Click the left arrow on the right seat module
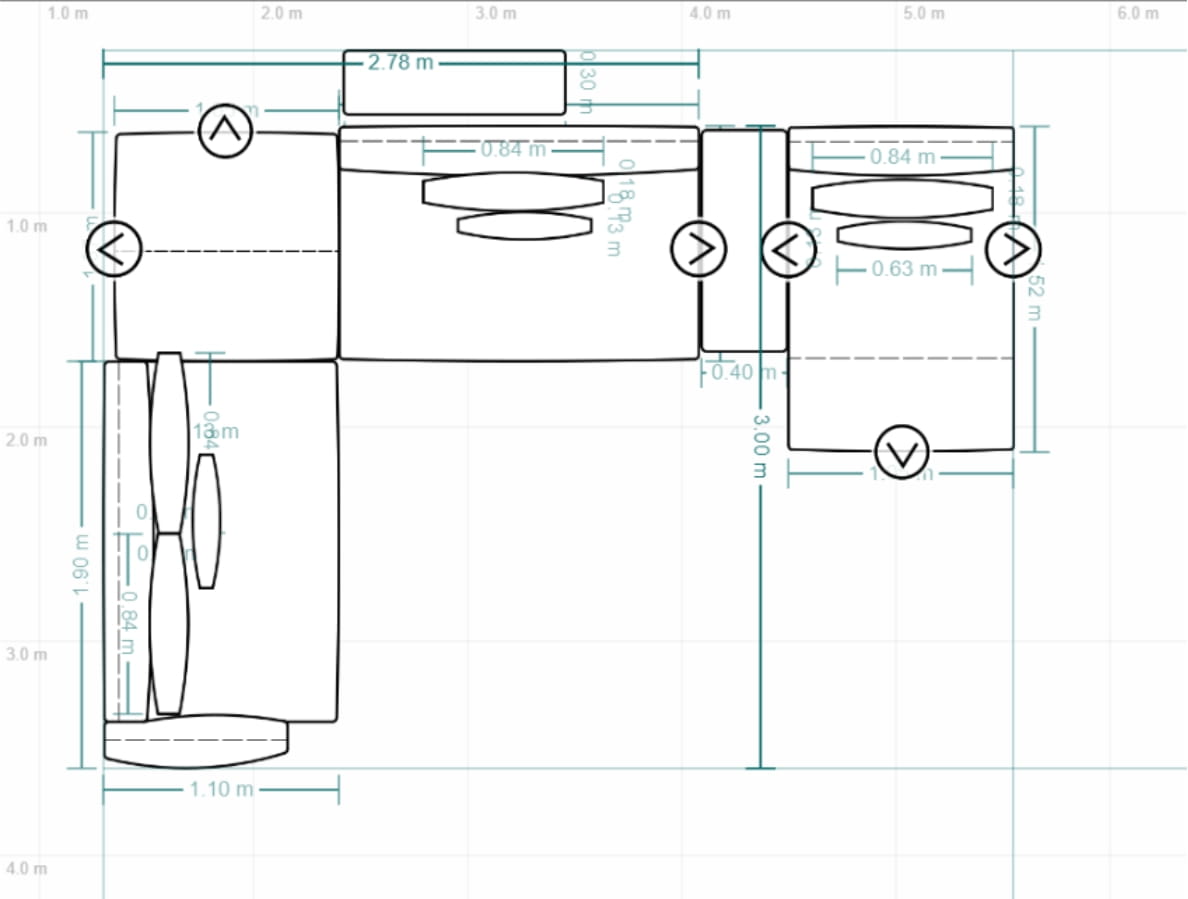 point(789,249)
